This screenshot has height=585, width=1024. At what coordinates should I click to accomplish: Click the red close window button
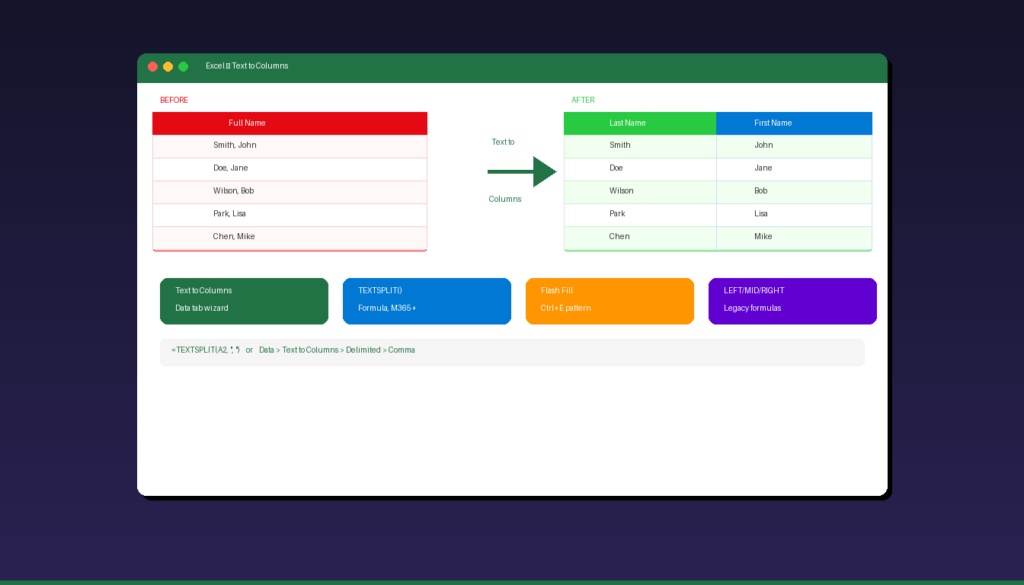pos(153,66)
